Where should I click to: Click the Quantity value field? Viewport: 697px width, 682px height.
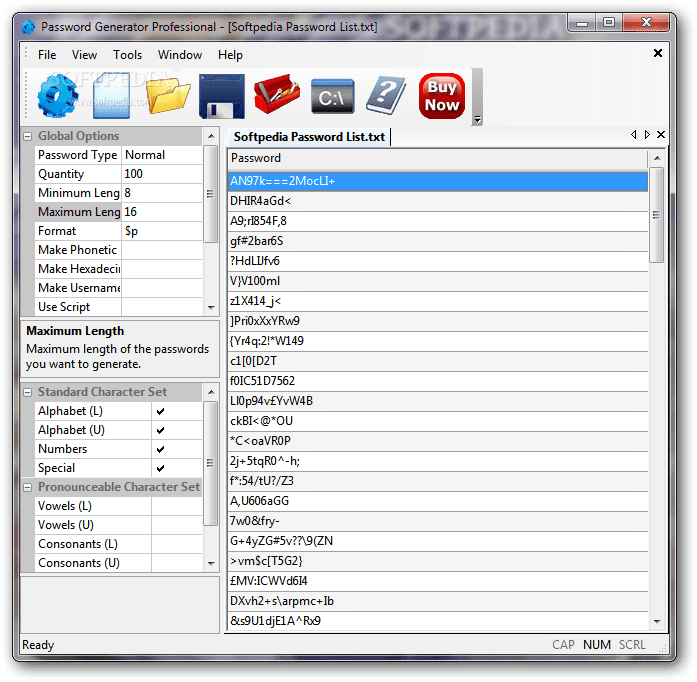[160, 174]
